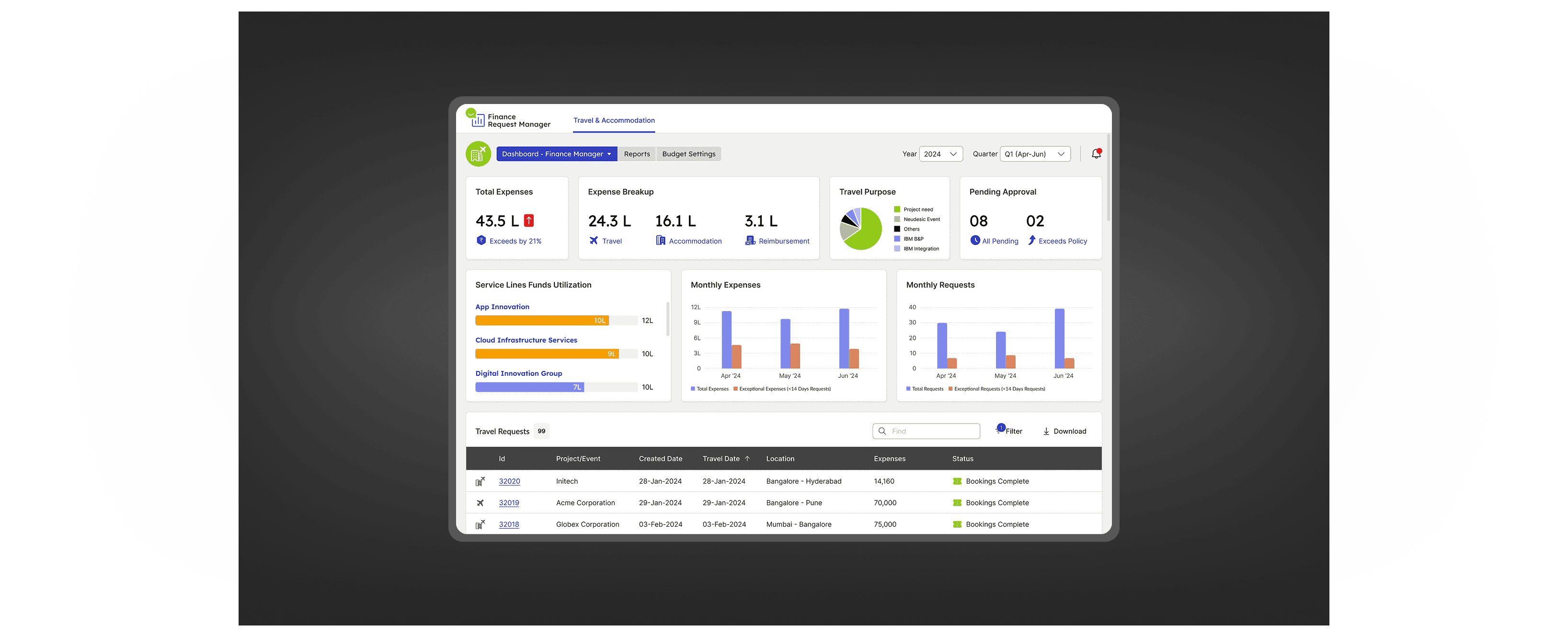Open the Filter options
This screenshot has width=1568, height=637.
(x=1009, y=431)
